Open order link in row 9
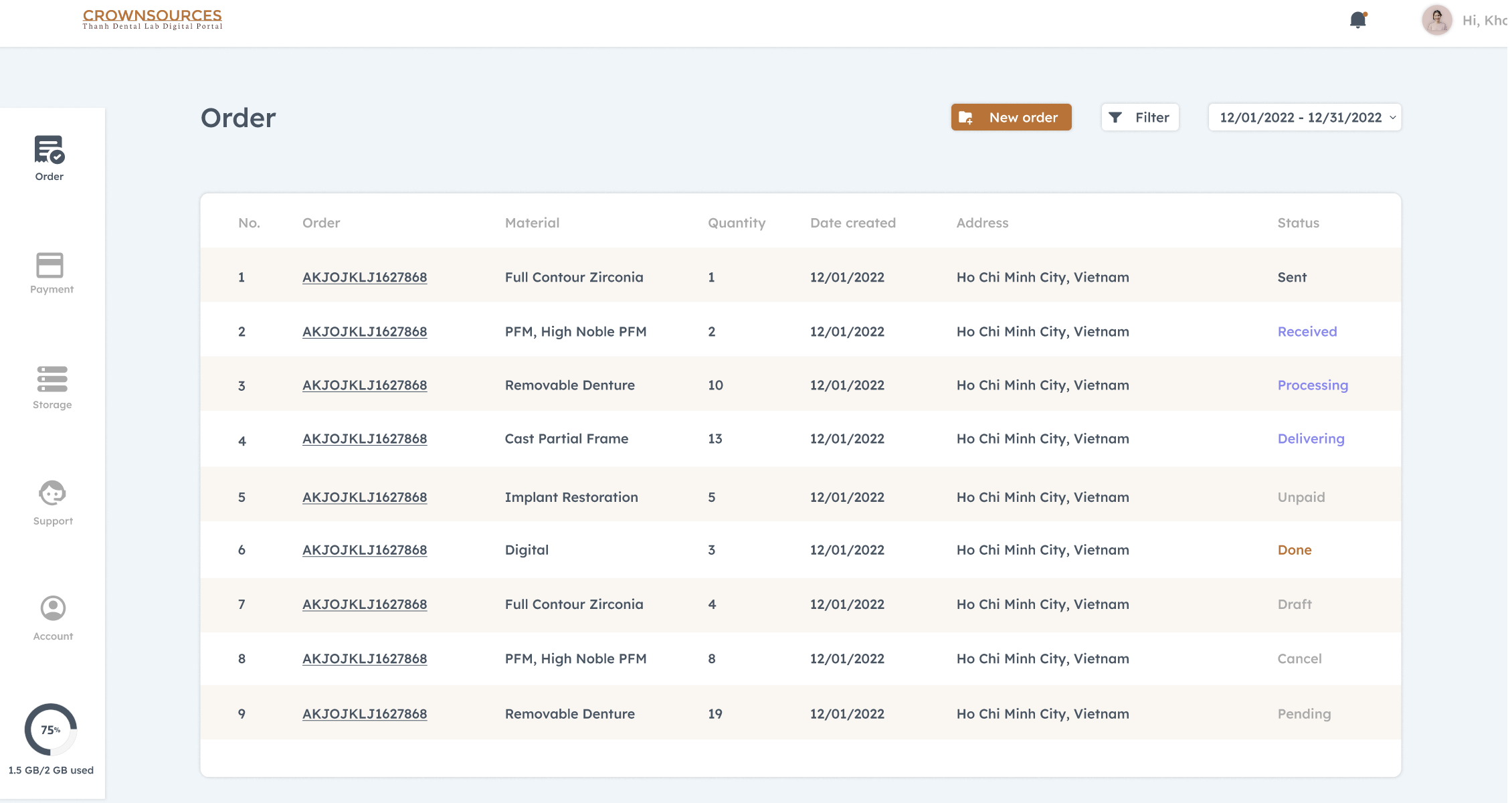 coord(364,714)
